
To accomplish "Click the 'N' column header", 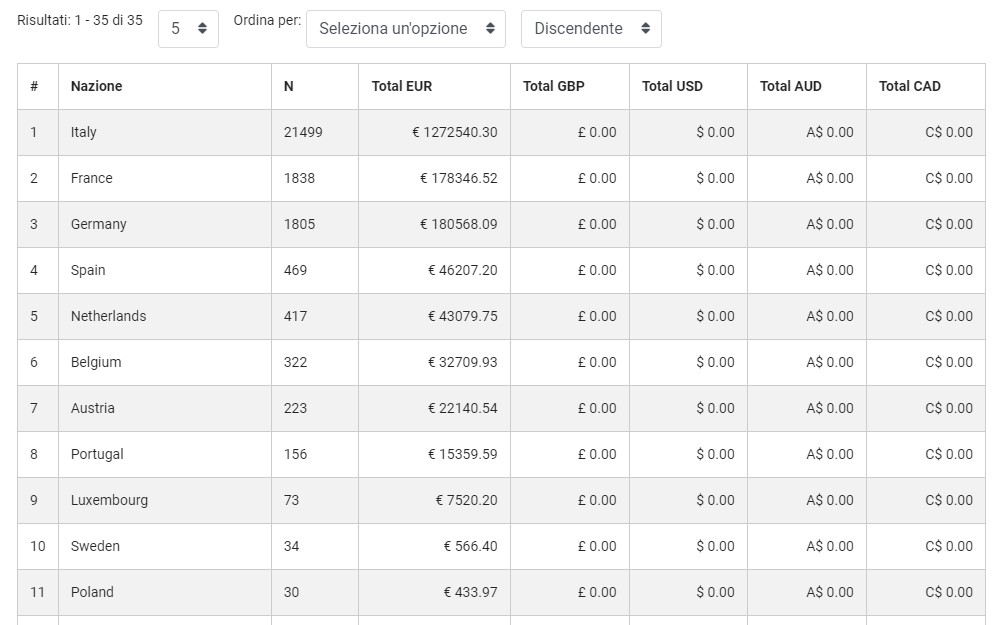I will click(288, 86).
